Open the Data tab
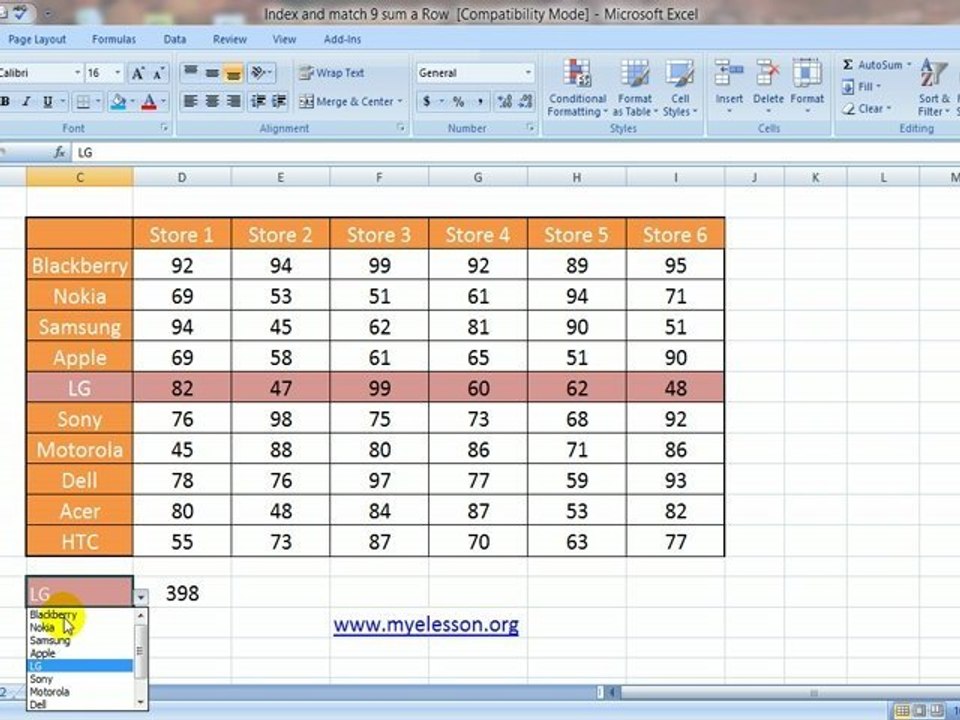The image size is (960, 720). [x=174, y=39]
